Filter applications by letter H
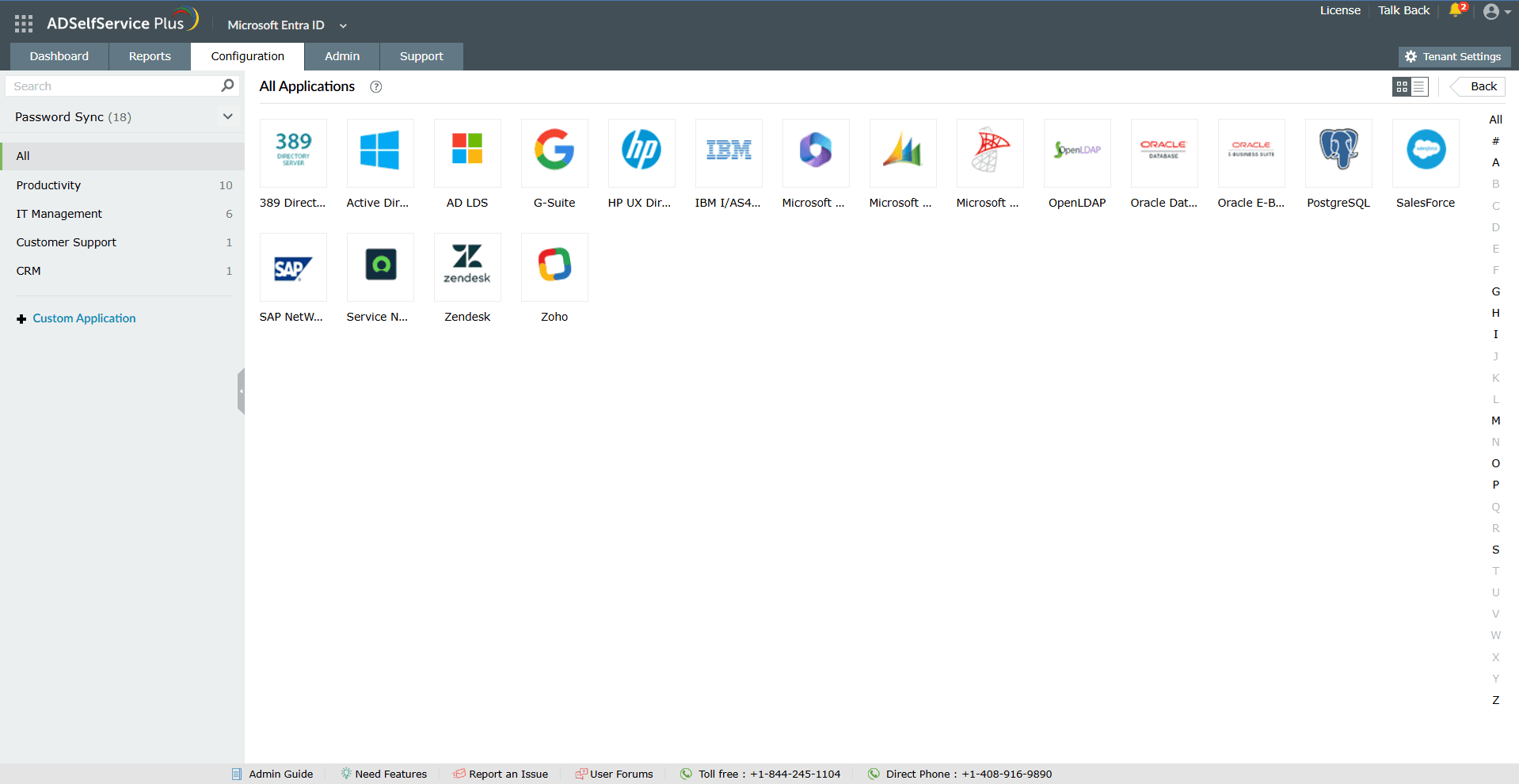1519x784 pixels. [x=1495, y=313]
